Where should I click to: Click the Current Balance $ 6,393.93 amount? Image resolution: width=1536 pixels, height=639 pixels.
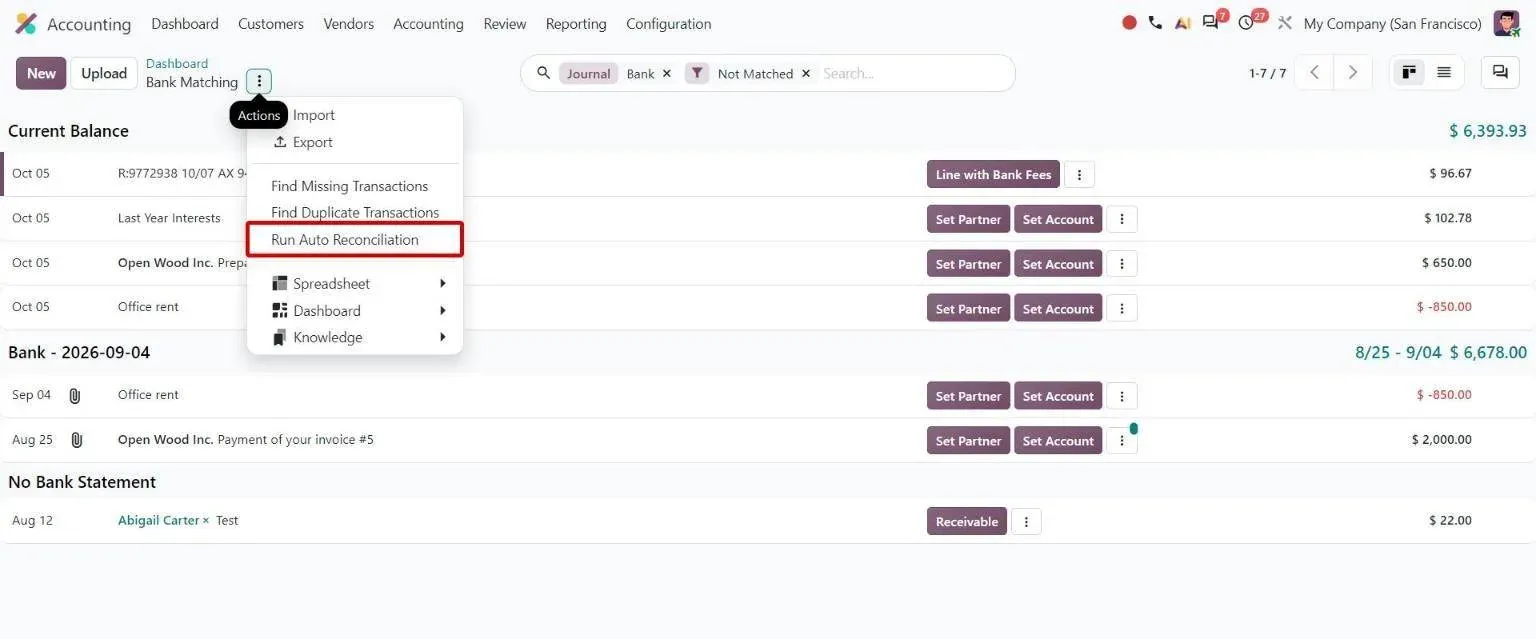point(1488,131)
